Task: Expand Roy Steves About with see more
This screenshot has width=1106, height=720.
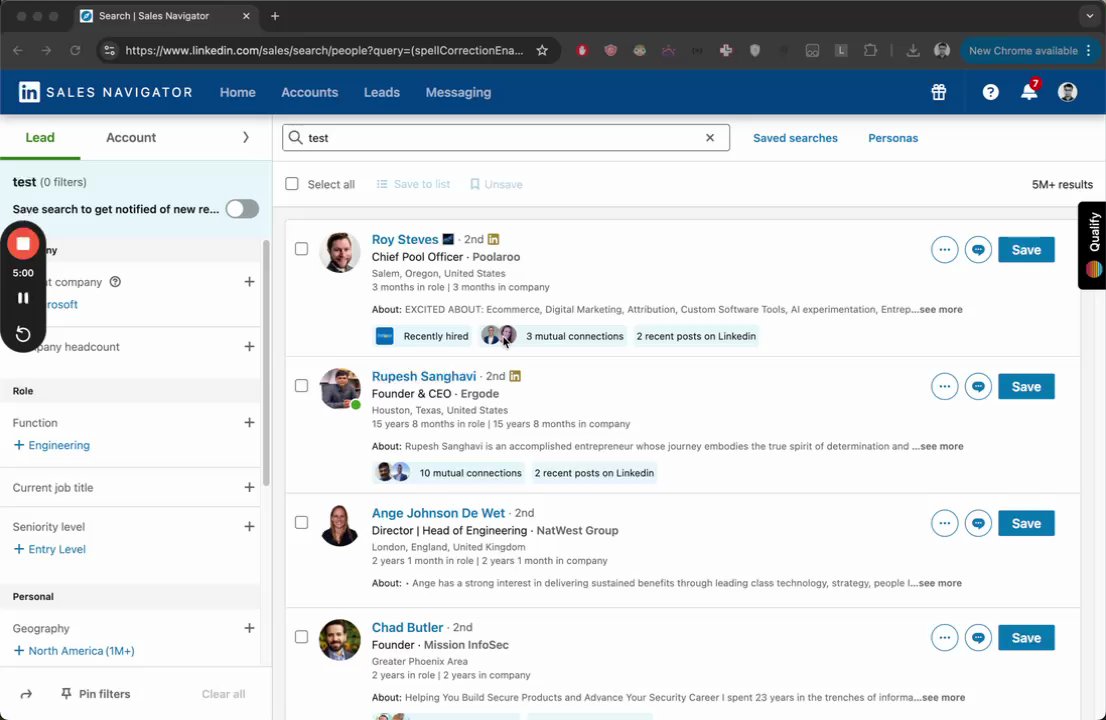Action: pos(940,310)
